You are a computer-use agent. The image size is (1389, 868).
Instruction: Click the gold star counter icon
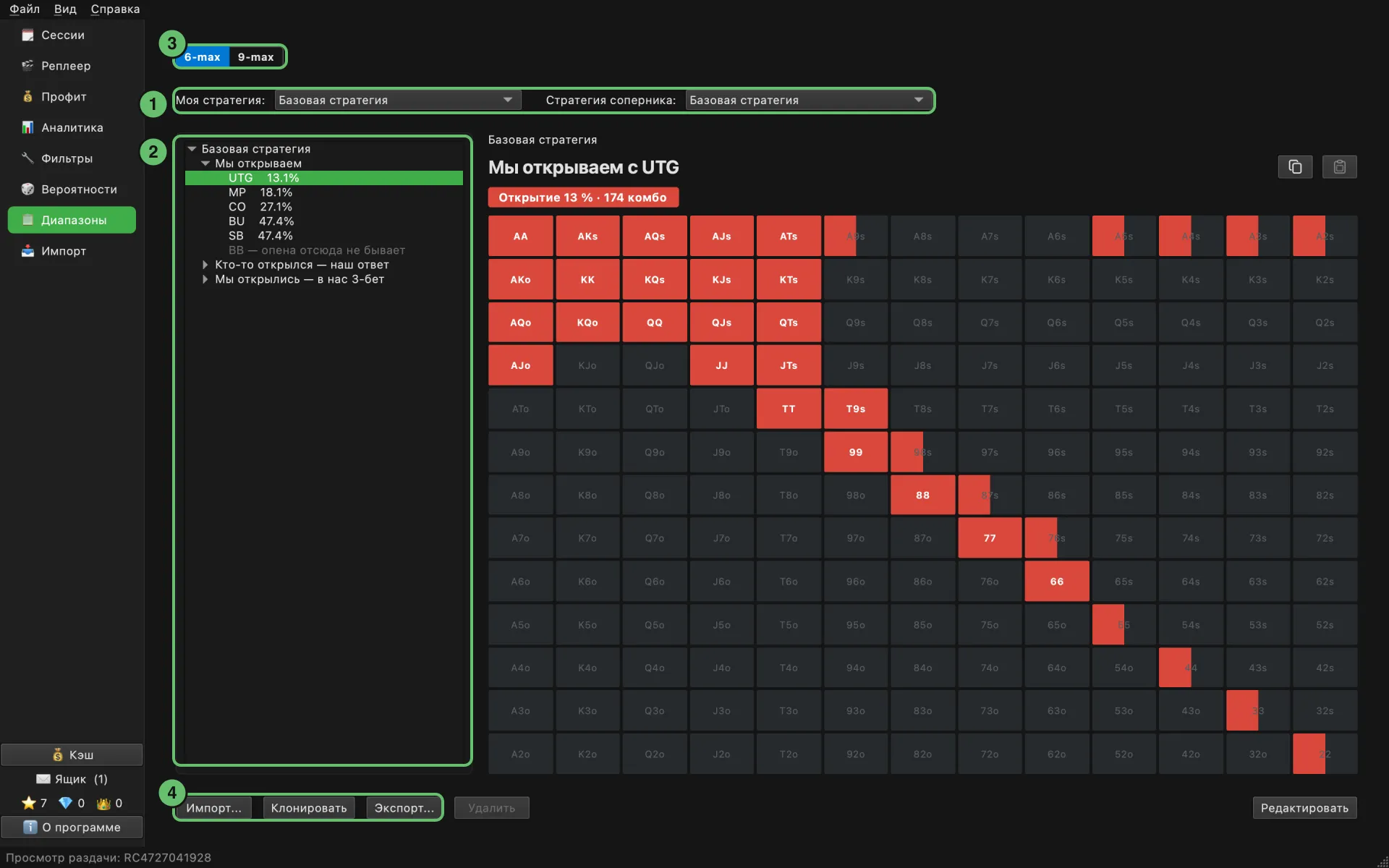pyautogui.click(x=29, y=803)
